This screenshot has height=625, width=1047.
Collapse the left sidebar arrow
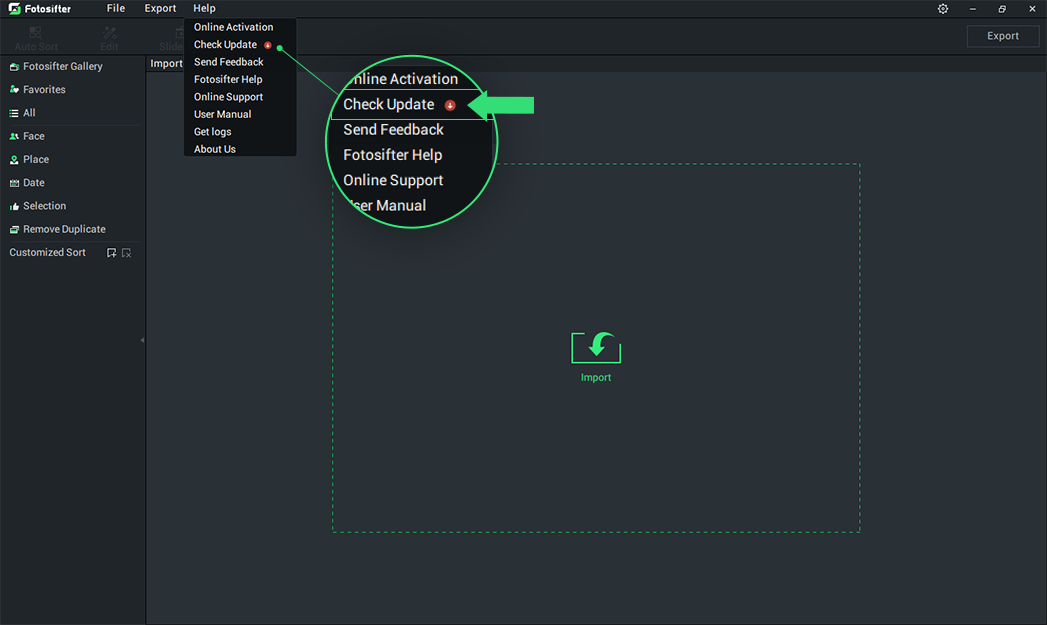[x=142, y=340]
